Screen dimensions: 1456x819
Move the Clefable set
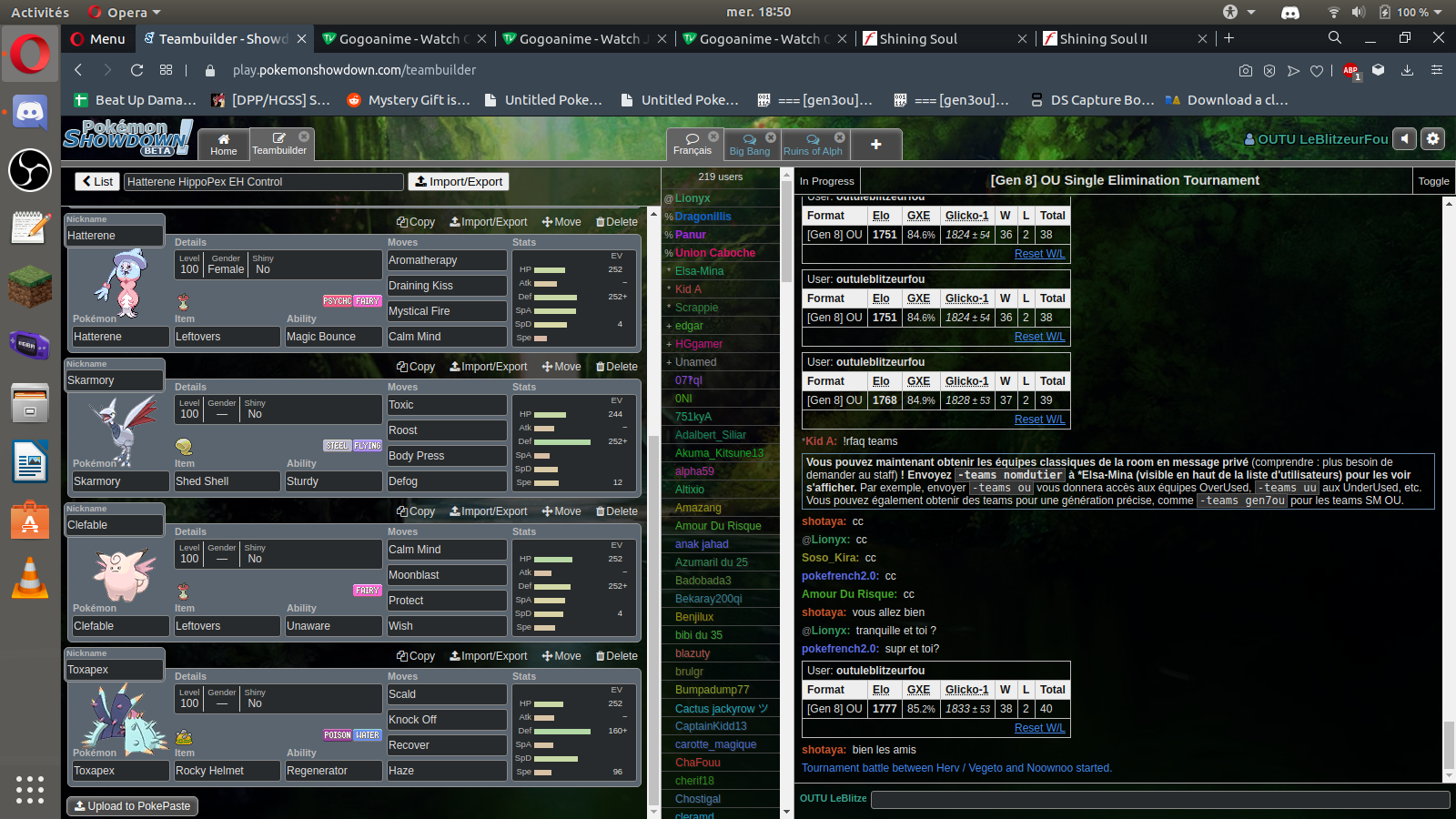point(561,511)
